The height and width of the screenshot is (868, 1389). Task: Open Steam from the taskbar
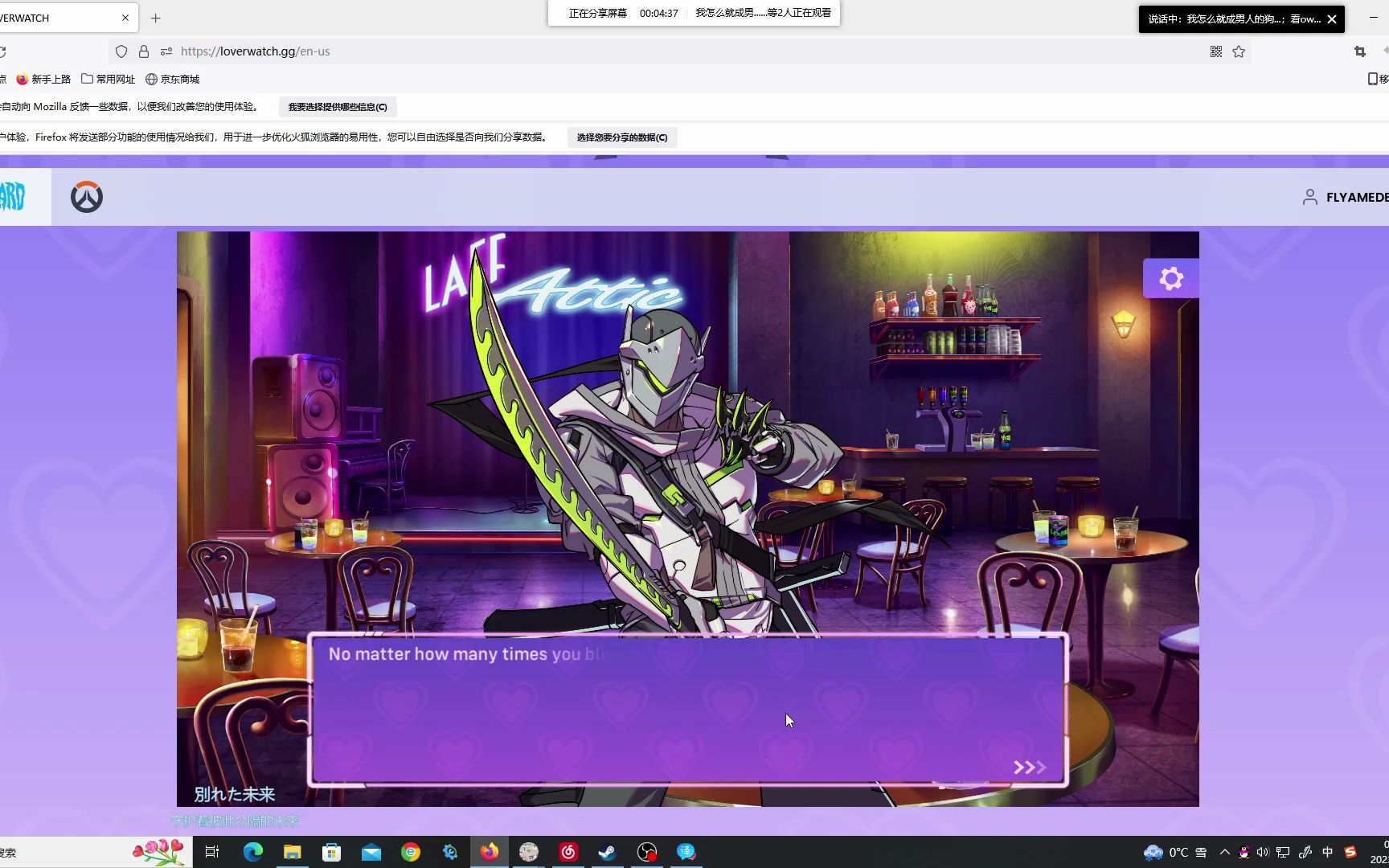[608, 852]
